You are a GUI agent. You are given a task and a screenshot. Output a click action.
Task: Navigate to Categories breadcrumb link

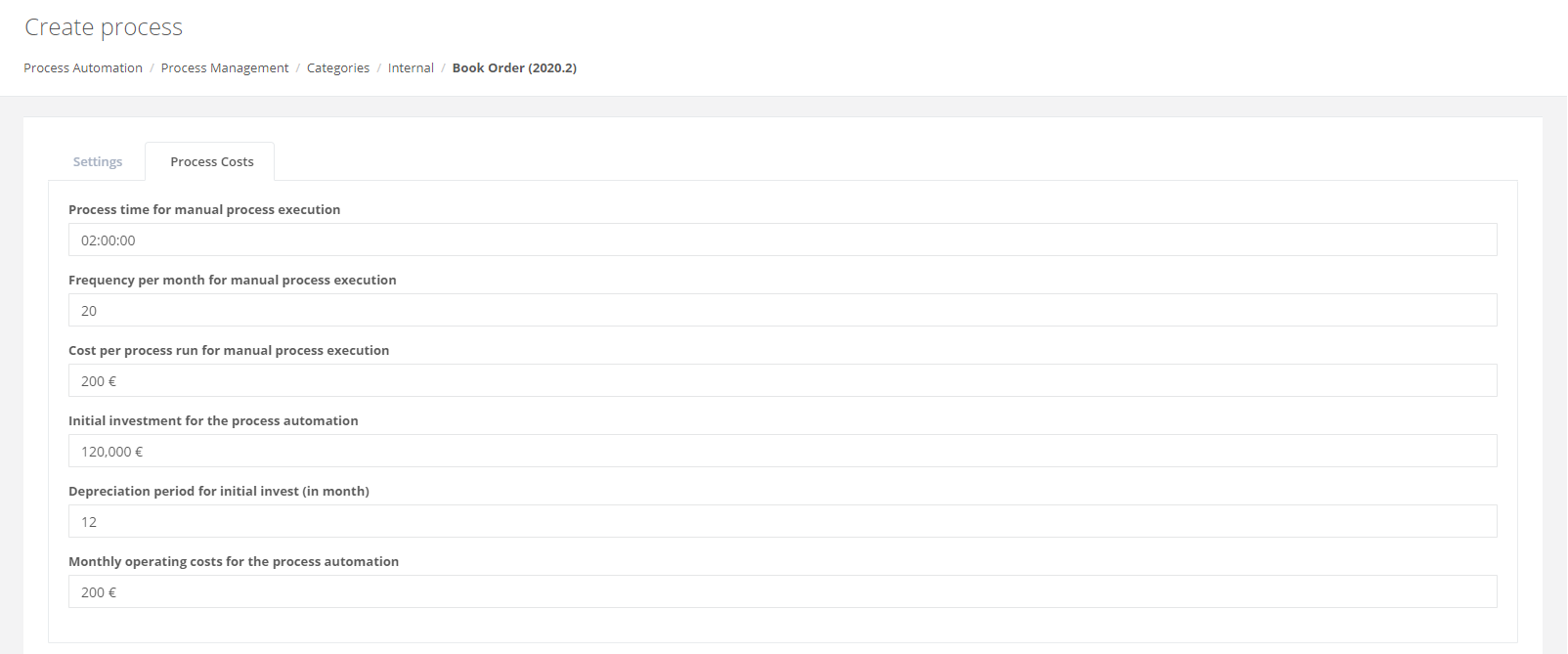(338, 68)
